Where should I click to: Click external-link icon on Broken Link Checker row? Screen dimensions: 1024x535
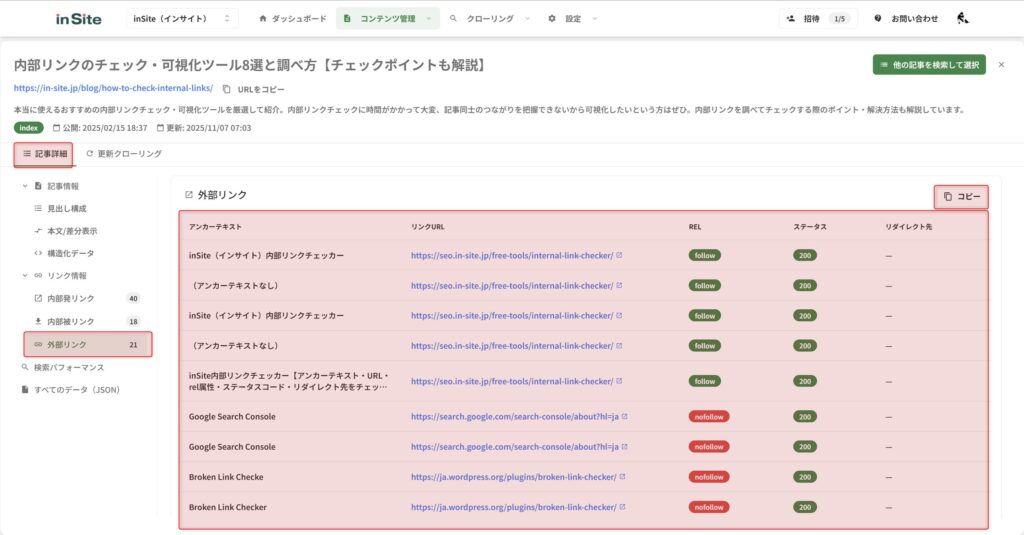[x=622, y=507]
